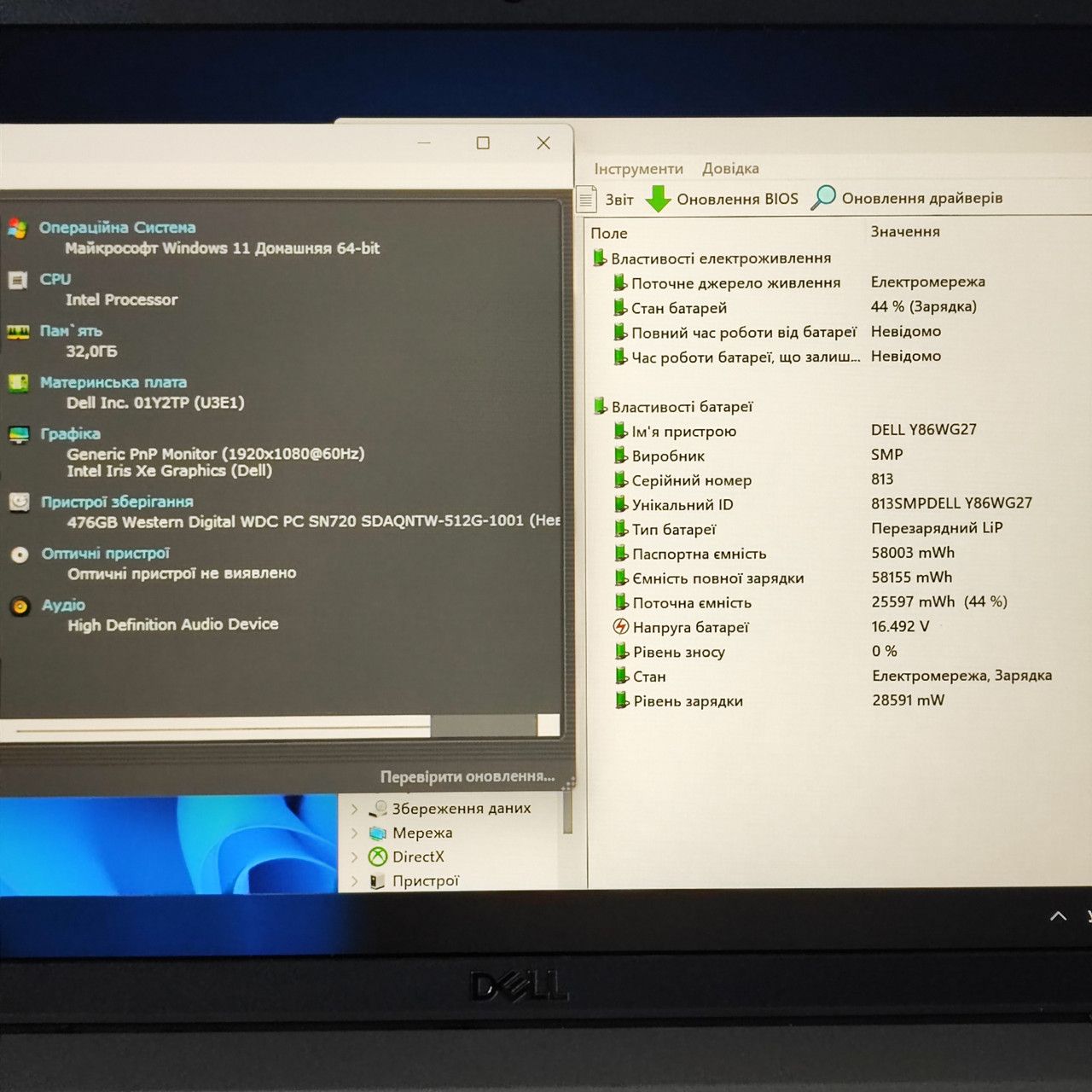Click the Стан батарей row icon

[x=620, y=307]
